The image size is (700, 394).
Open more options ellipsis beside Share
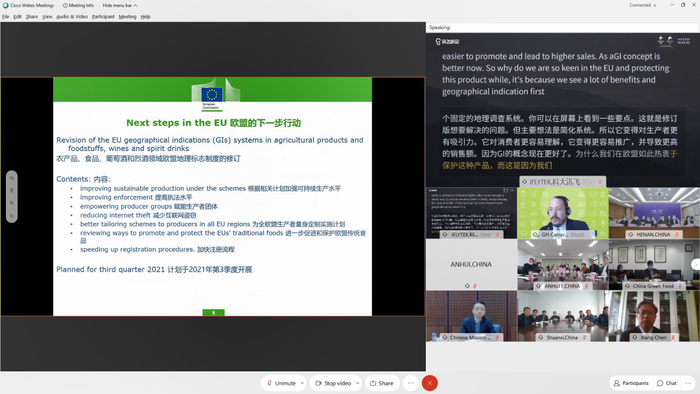tap(411, 383)
